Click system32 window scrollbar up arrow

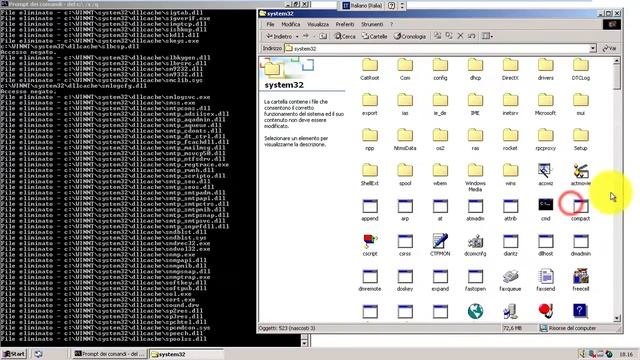tap(617, 60)
